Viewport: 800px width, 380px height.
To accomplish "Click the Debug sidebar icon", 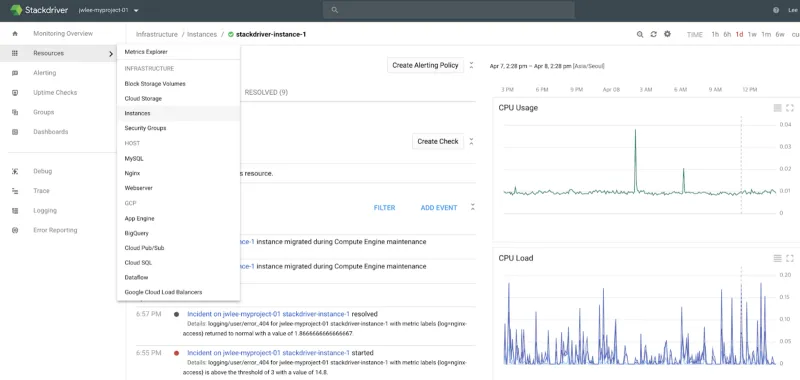I will (15, 171).
